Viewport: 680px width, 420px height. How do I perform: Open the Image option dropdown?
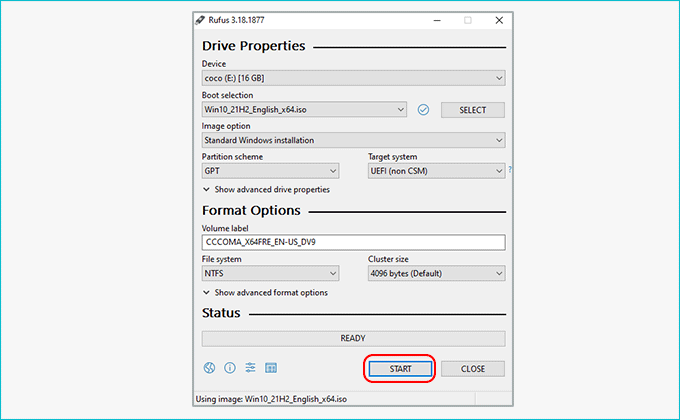pos(353,140)
